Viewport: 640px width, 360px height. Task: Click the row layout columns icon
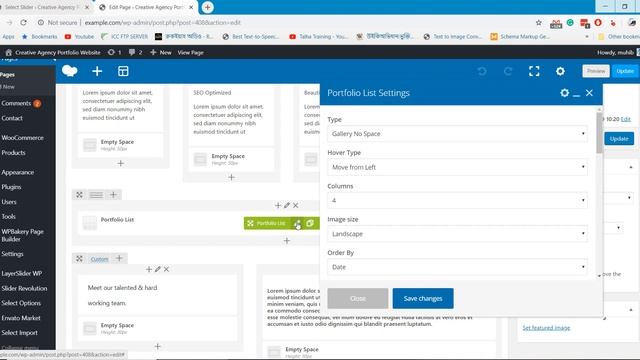pyautogui.click(x=96, y=195)
